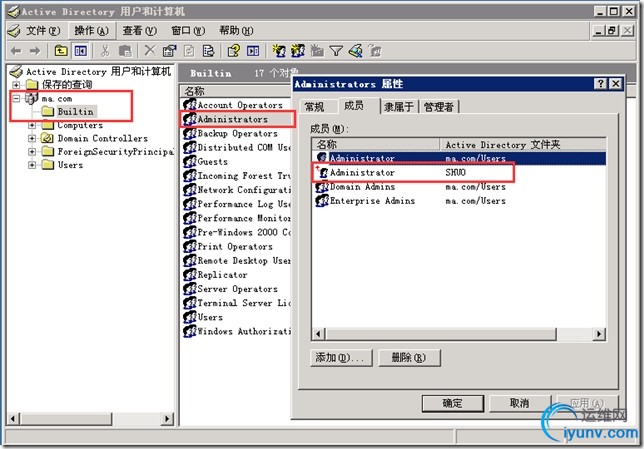Click the ma.com domain icon in the tree

(31, 99)
